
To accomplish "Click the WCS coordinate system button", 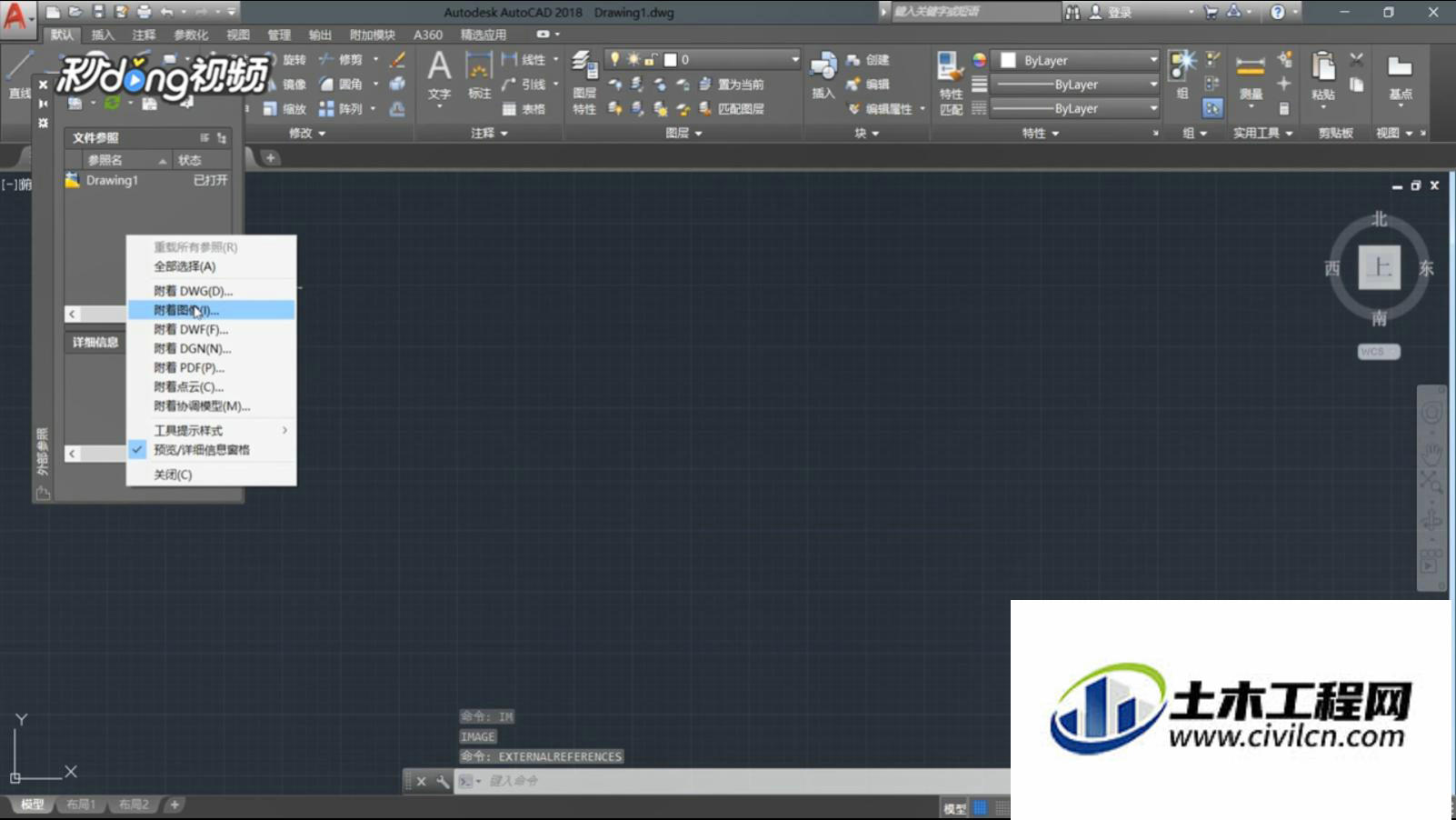I will [1379, 352].
